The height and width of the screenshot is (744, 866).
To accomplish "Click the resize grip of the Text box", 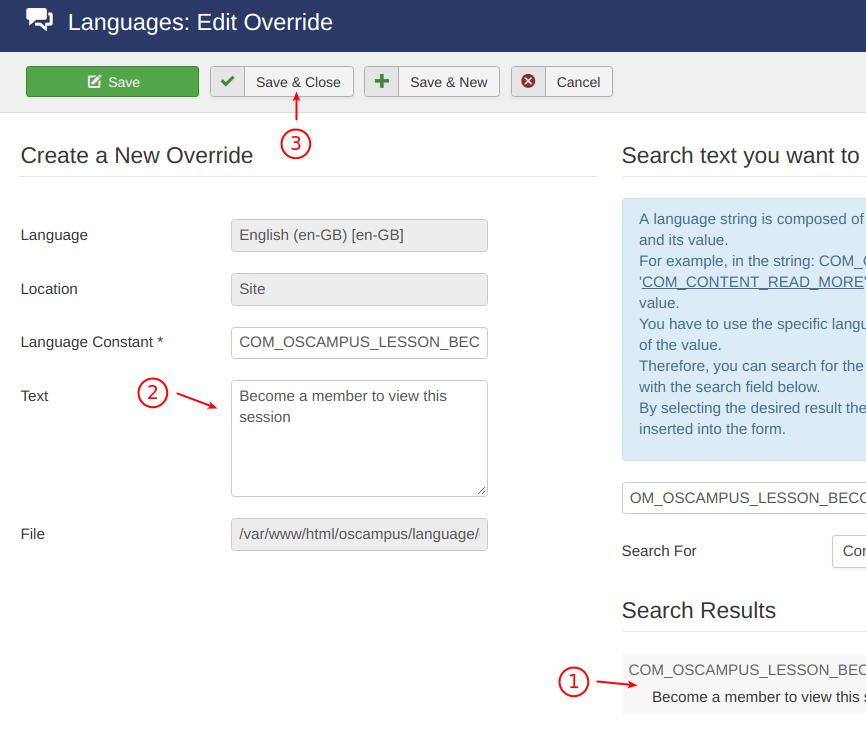I will coord(481,490).
